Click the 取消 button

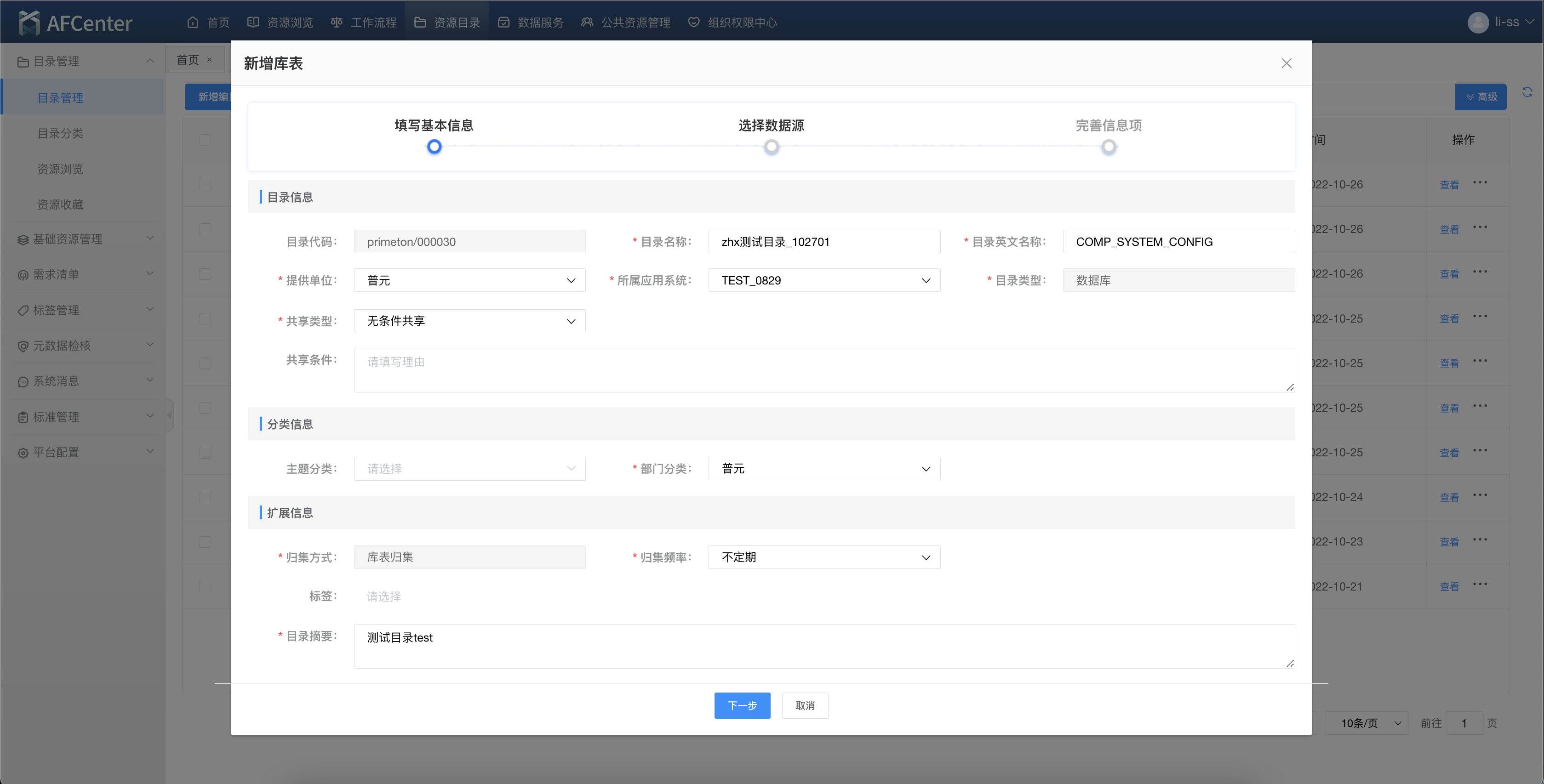pos(804,705)
